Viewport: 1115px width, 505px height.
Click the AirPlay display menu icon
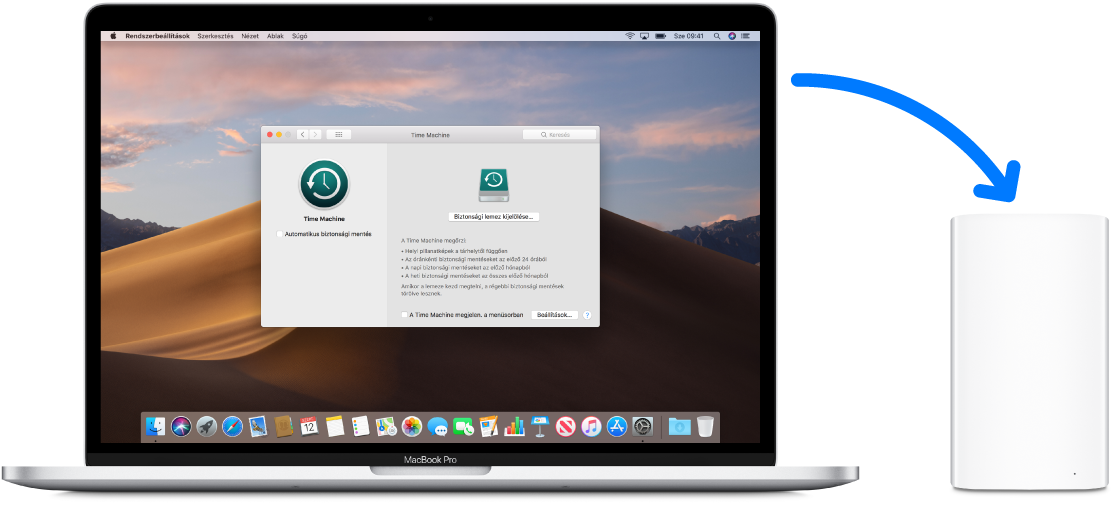click(x=645, y=36)
